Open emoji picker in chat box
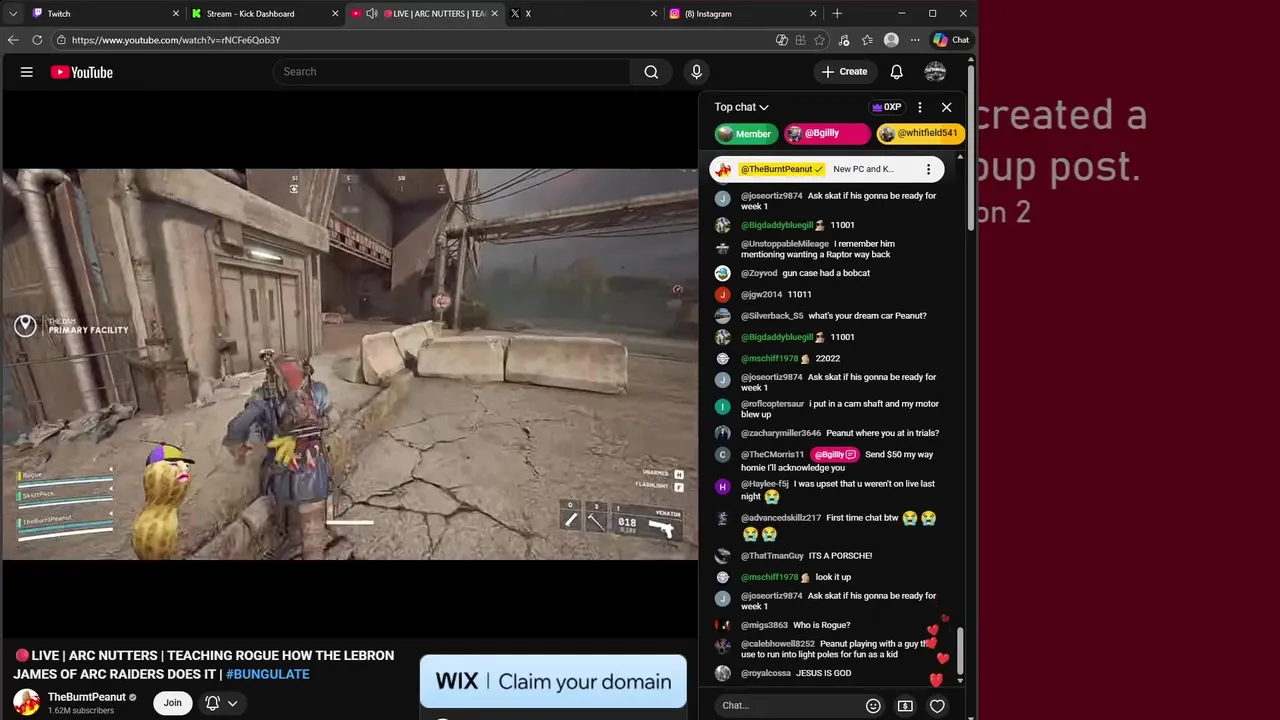Screen dimensions: 1280x720 (873, 706)
